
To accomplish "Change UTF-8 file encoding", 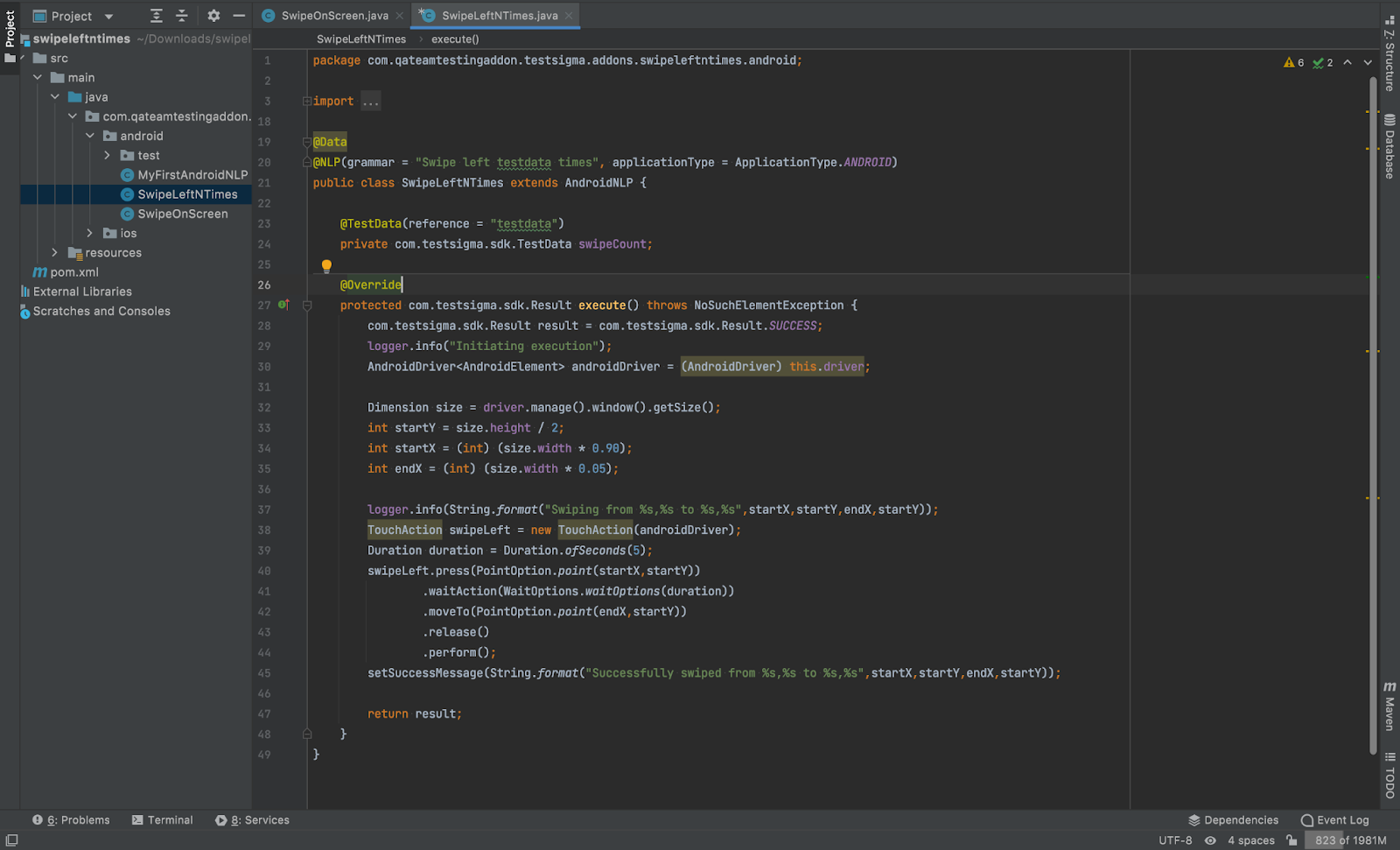I will pos(1175,840).
